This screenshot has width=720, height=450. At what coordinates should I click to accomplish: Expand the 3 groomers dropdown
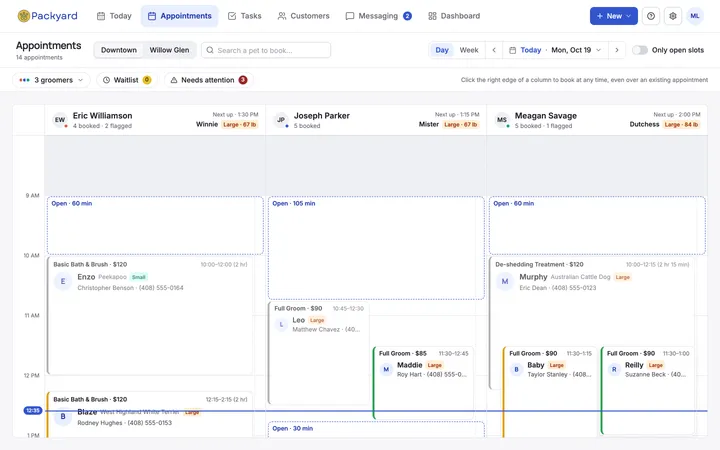(x=51, y=80)
